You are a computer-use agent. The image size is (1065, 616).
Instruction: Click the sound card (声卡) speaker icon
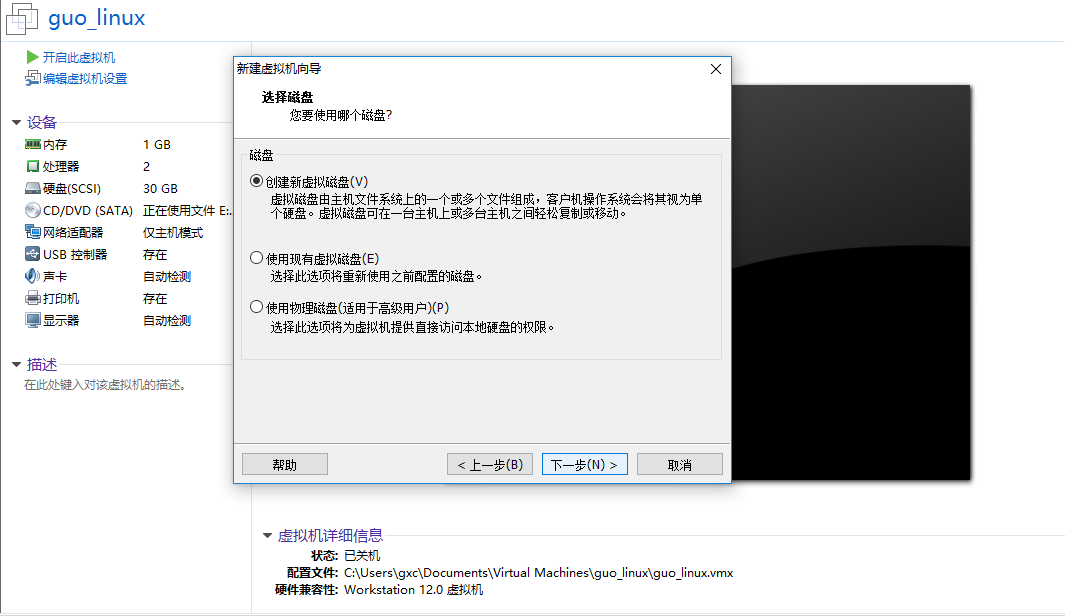pos(33,276)
